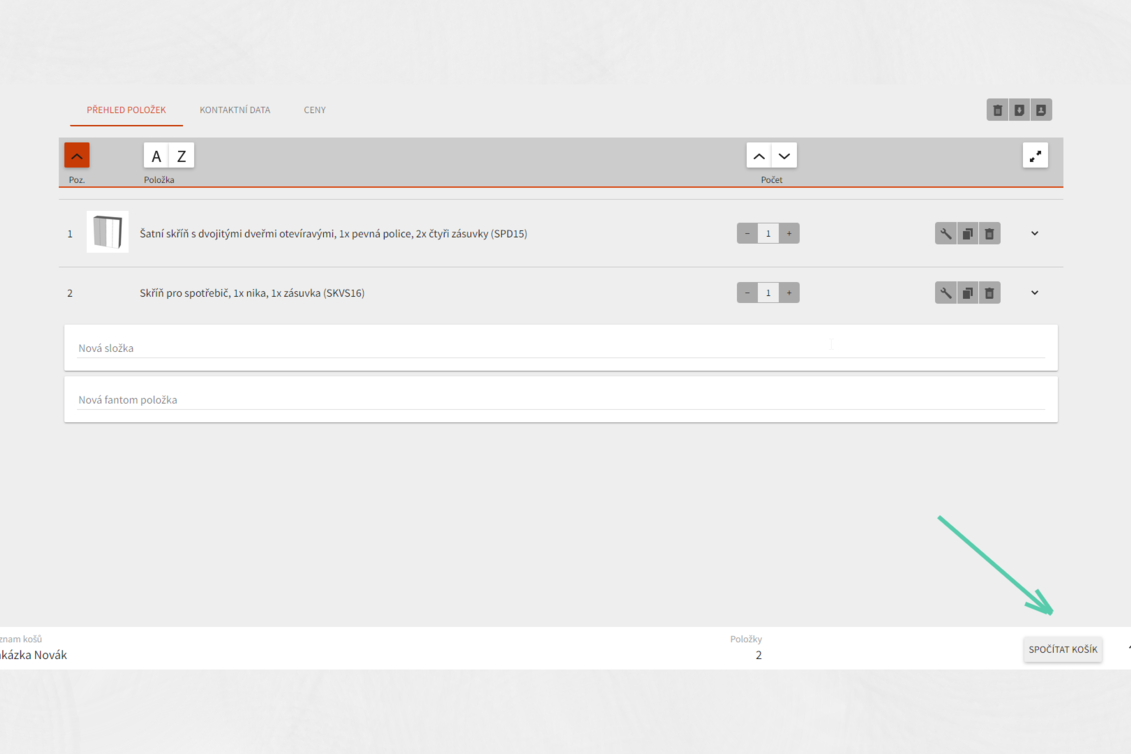Increase quantity of SPD15 wardrobe

pyautogui.click(x=789, y=234)
